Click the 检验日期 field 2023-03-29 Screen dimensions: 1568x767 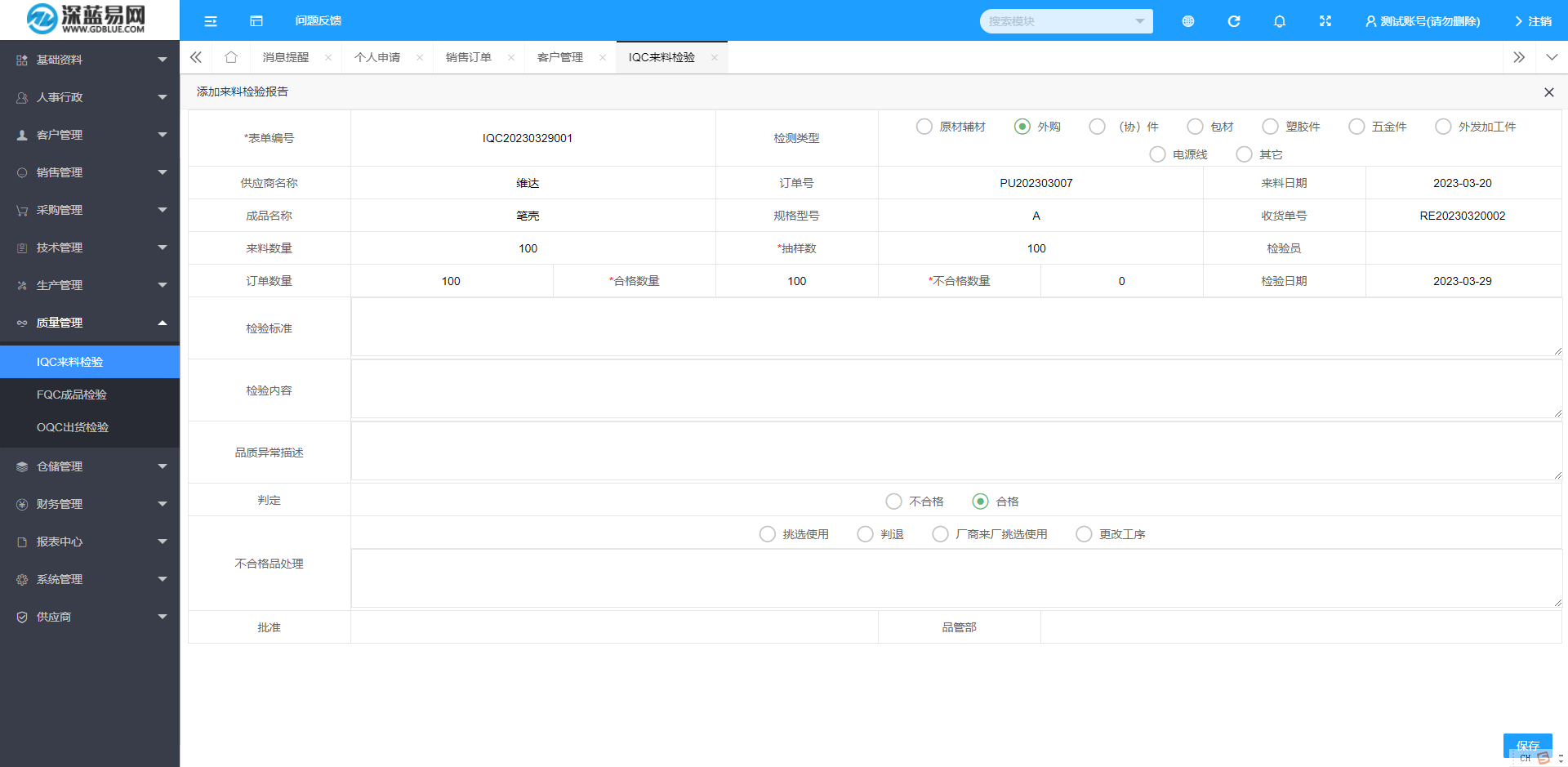(1463, 281)
